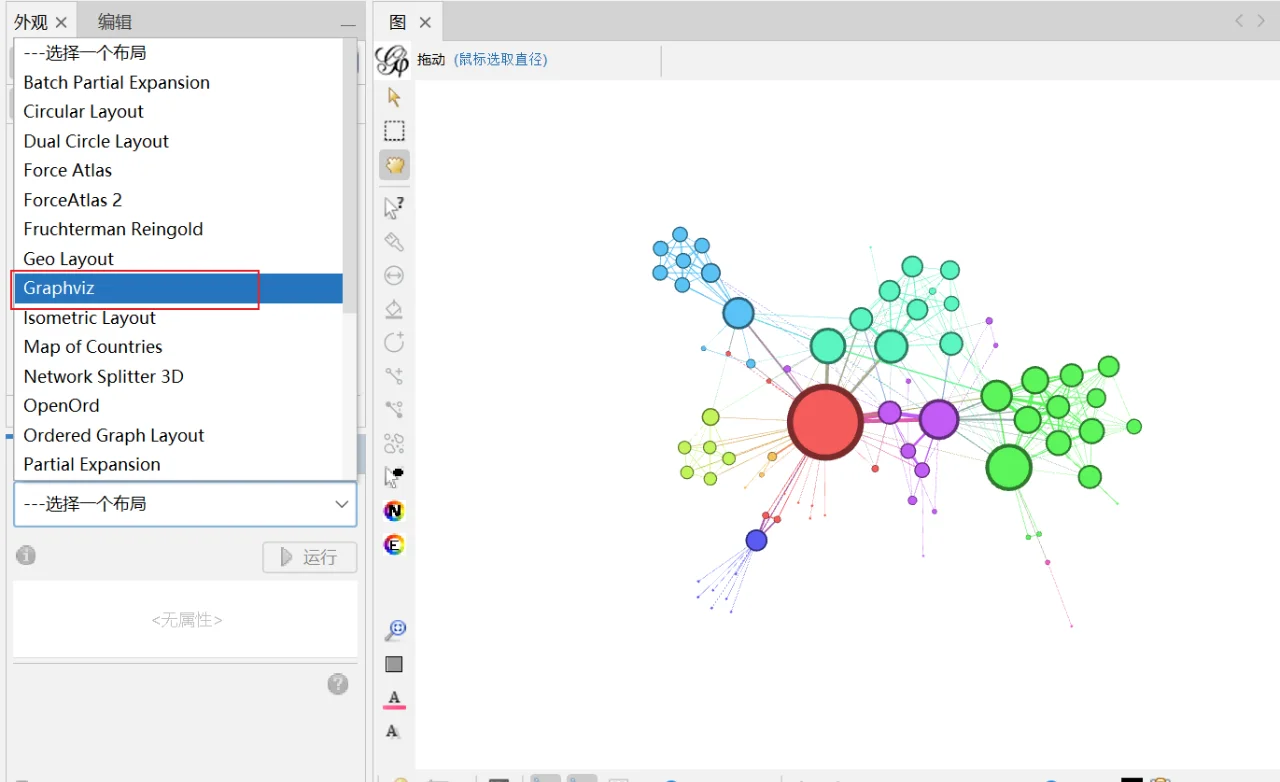
Task: Activate the drag hand tool
Action: tap(394, 165)
